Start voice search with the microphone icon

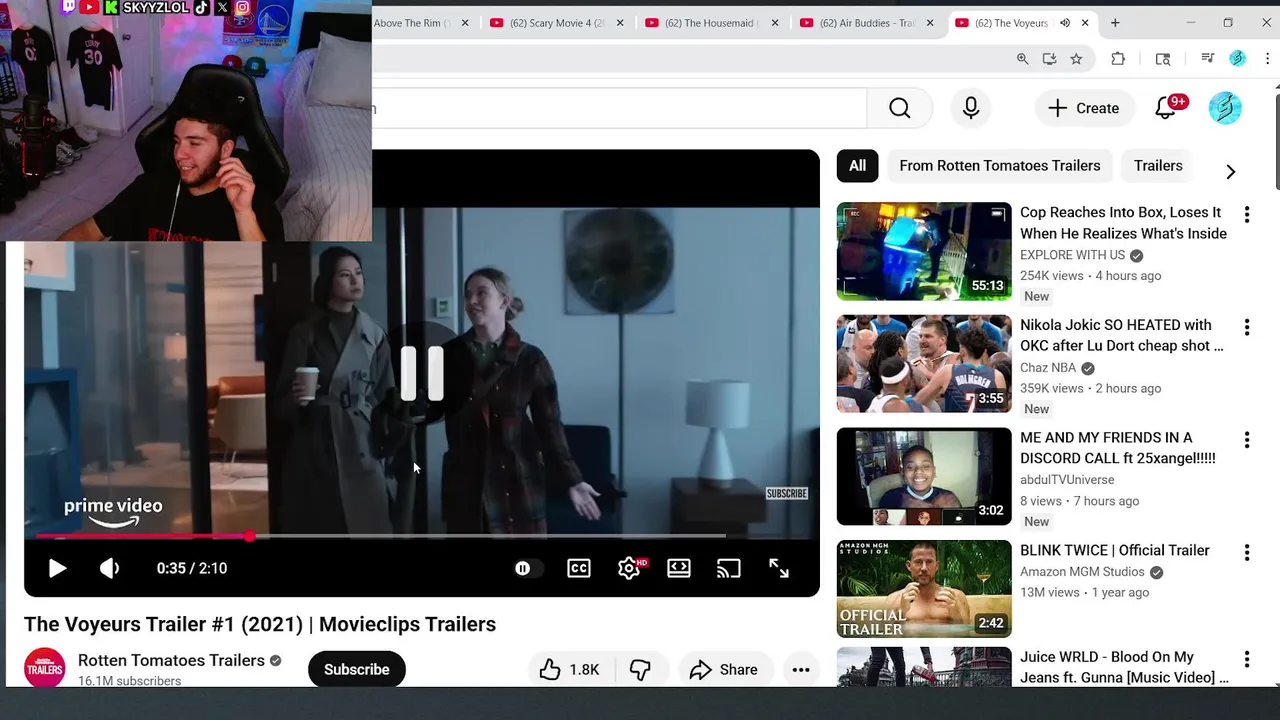971,108
